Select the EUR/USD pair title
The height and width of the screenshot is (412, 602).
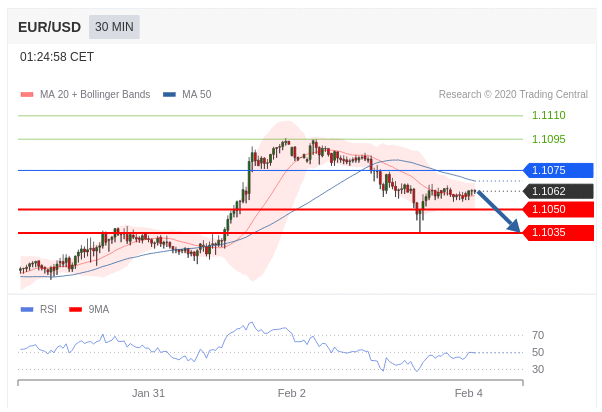click(50, 27)
